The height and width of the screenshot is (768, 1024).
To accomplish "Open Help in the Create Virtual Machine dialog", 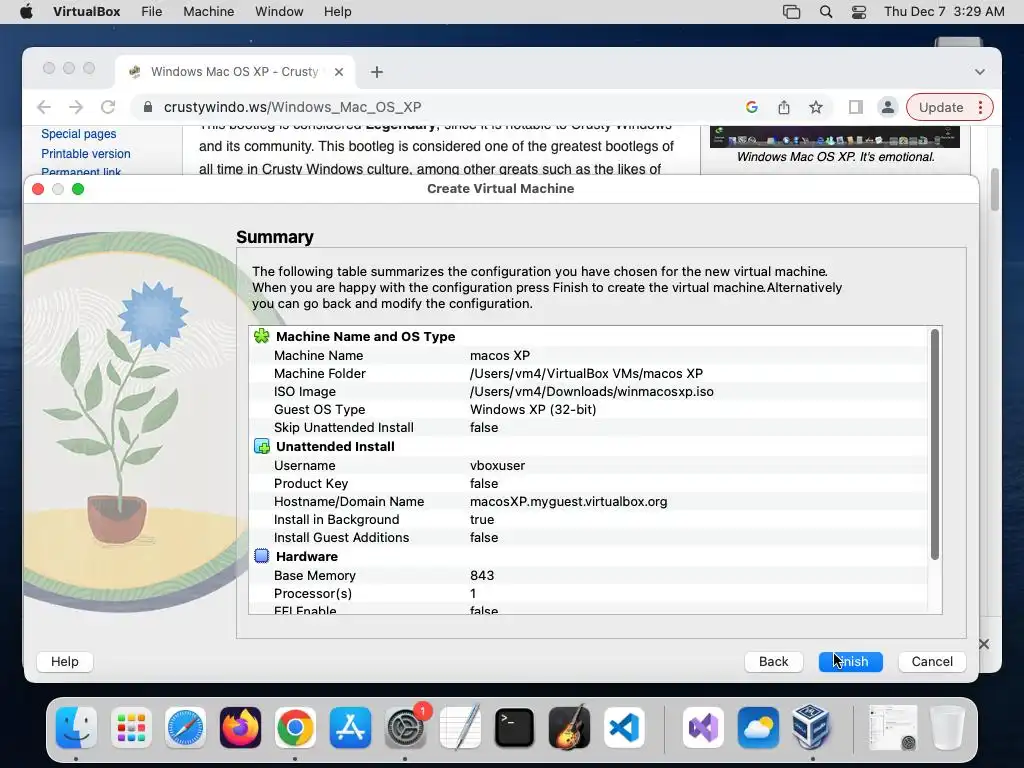I will [65, 662].
